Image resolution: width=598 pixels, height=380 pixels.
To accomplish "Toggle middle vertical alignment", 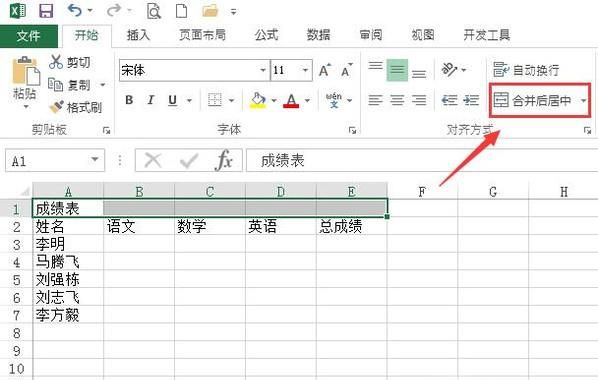I will point(397,70).
